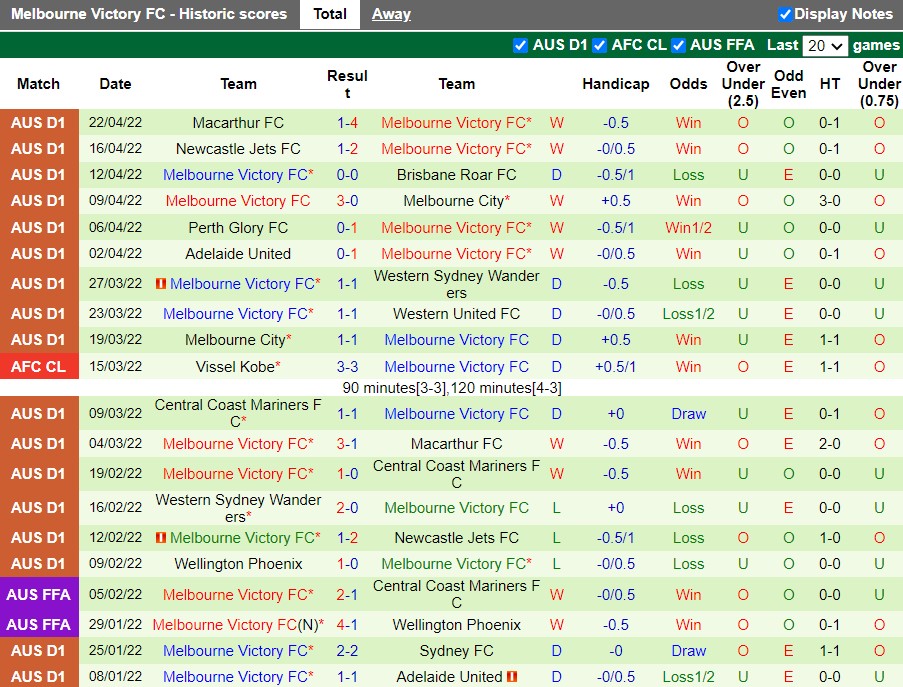903x687 pixels.
Task: Click the Western United FC team name
Action: tap(456, 314)
